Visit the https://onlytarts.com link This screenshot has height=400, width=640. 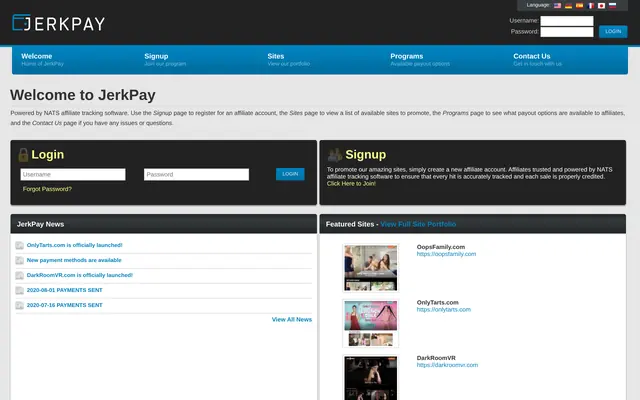click(444, 309)
